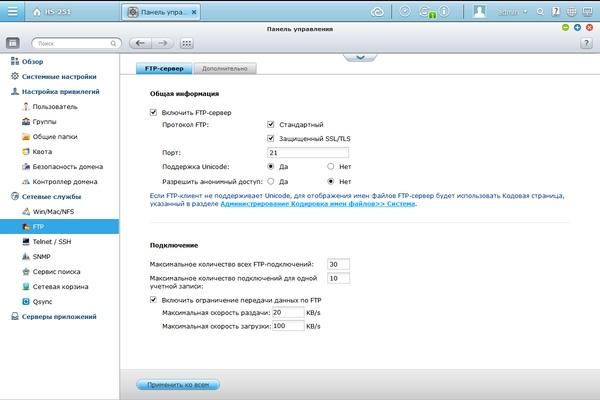The height and width of the screenshot is (400, 600).
Task: Open Win/Mac/NFS settings
Action: point(48,211)
